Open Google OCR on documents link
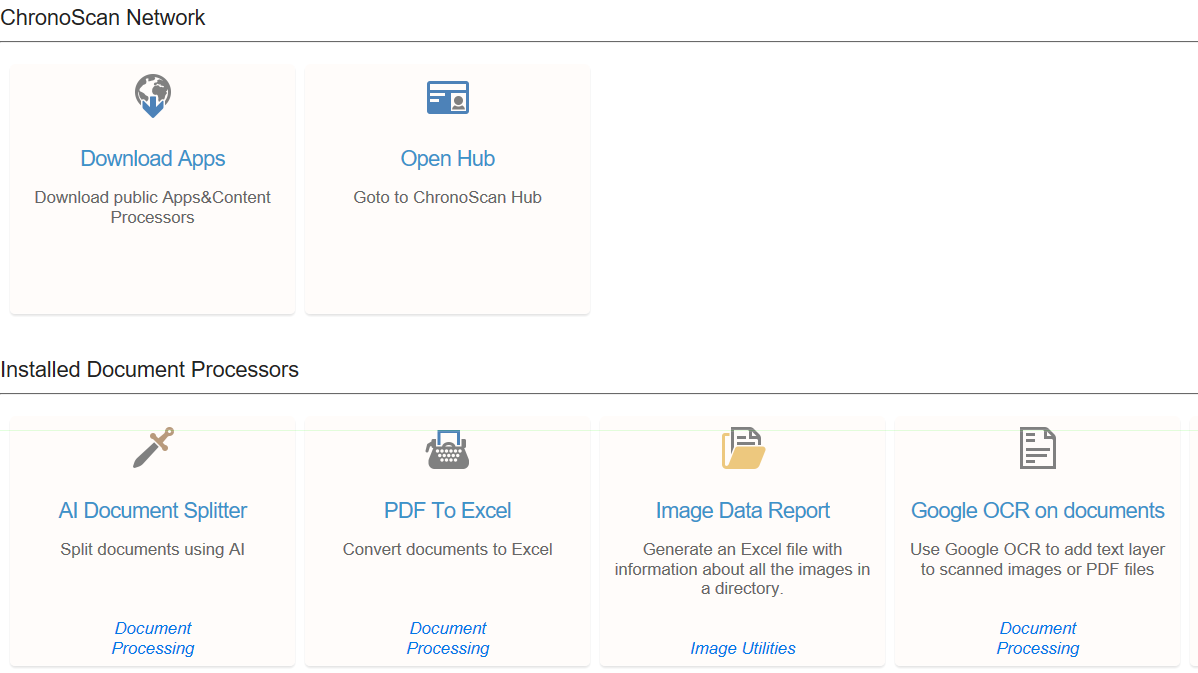 pyautogui.click(x=1038, y=510)
